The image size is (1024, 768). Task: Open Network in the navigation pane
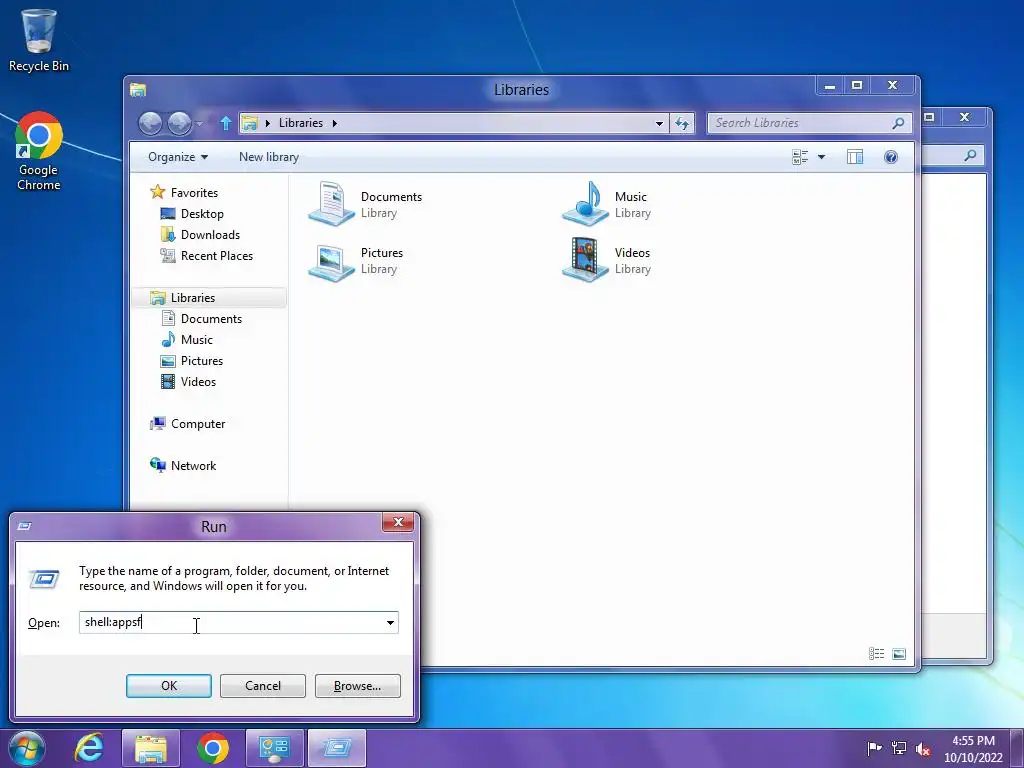tap(193, 466)
